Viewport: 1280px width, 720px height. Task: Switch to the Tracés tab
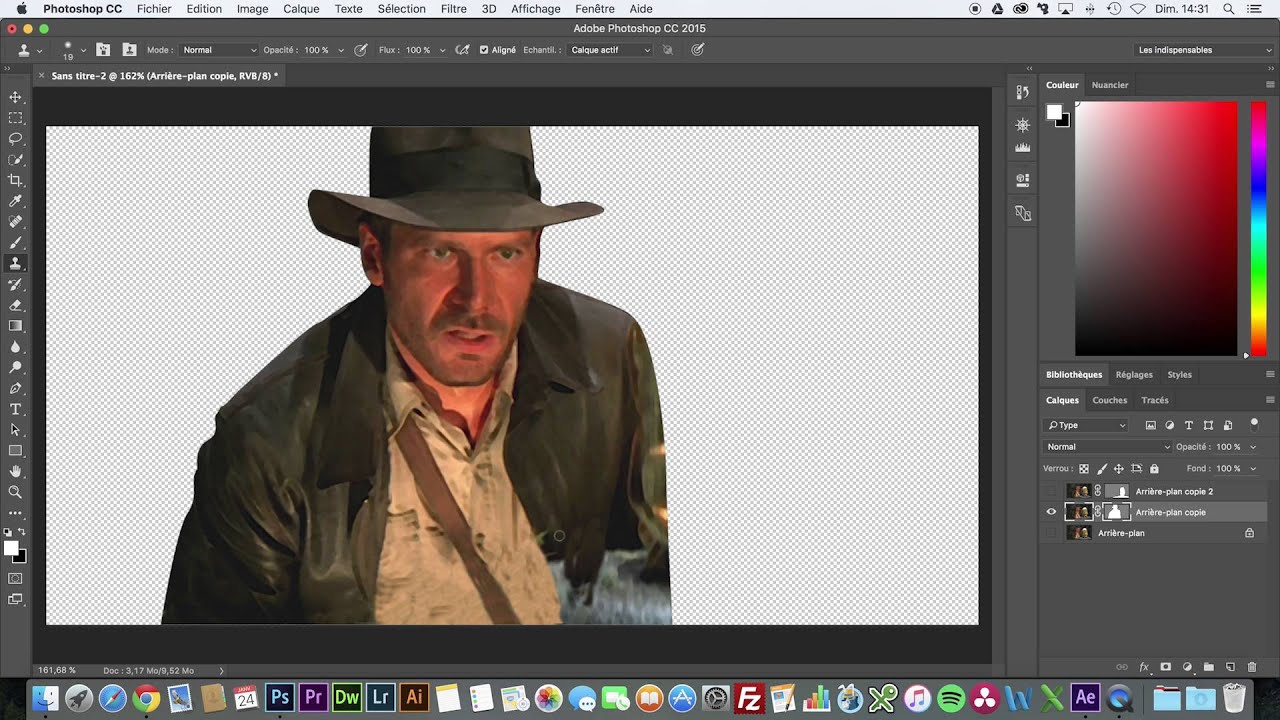[1155, 400]
